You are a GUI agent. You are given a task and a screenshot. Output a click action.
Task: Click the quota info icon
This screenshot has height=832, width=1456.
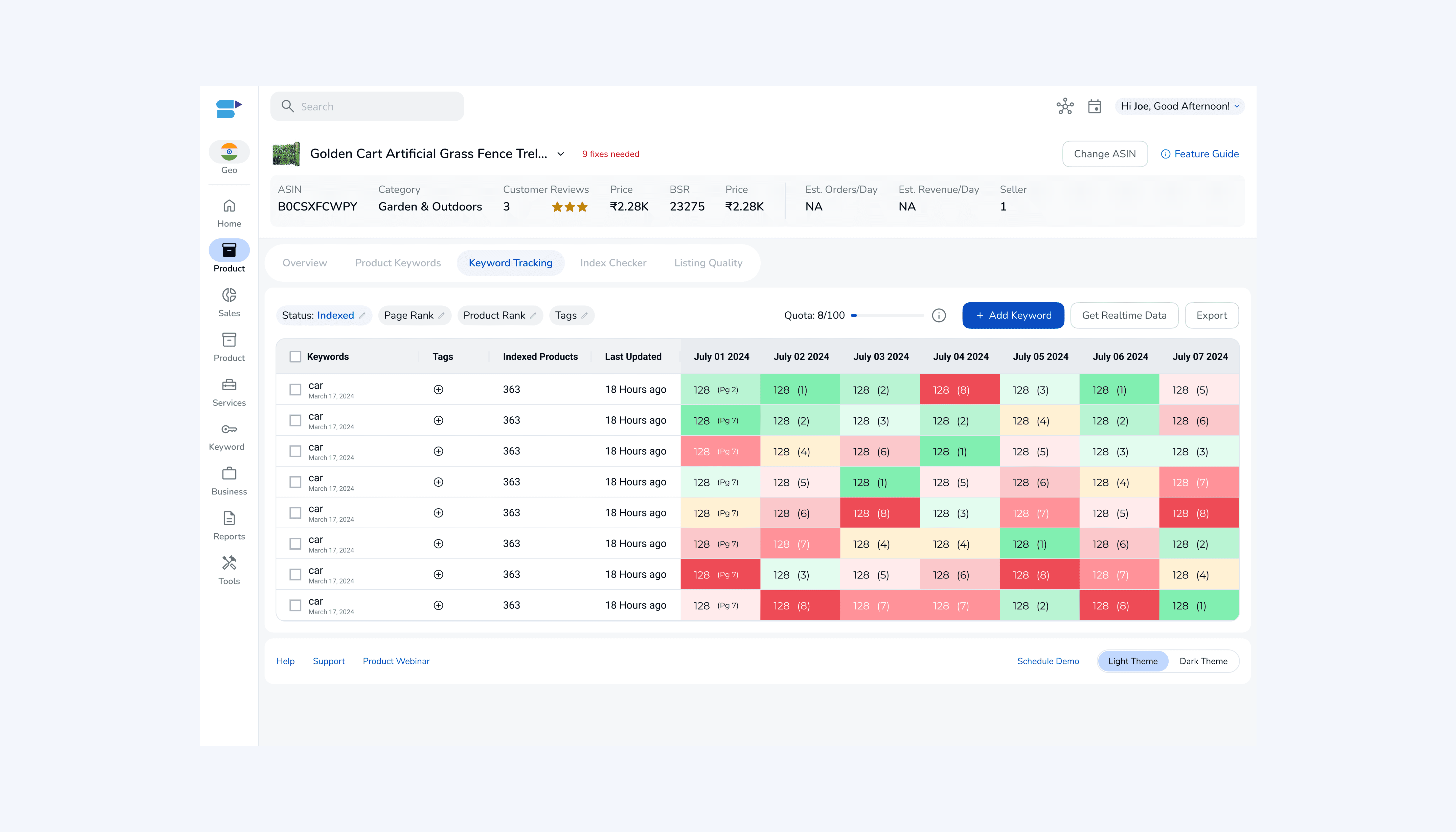(x=939, y=316)
